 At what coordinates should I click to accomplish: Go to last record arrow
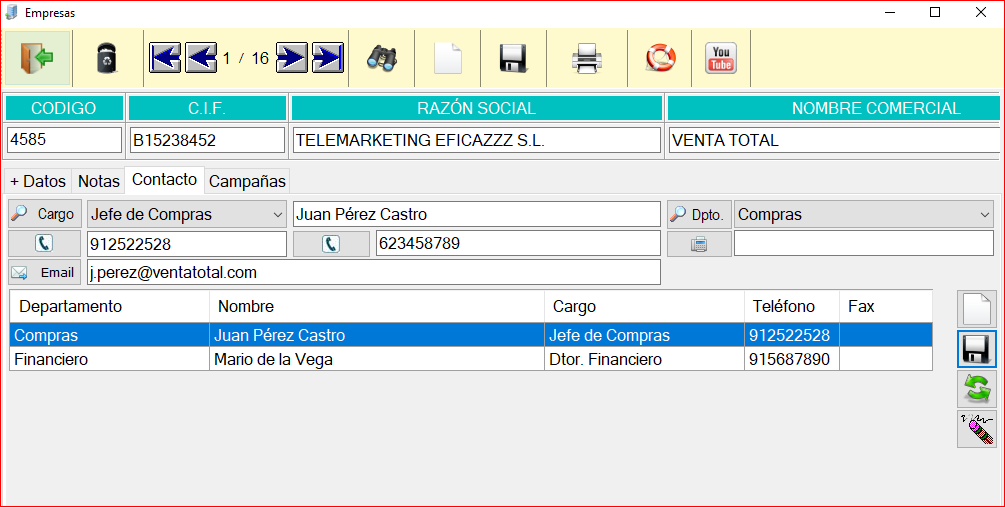pos(328,58)
